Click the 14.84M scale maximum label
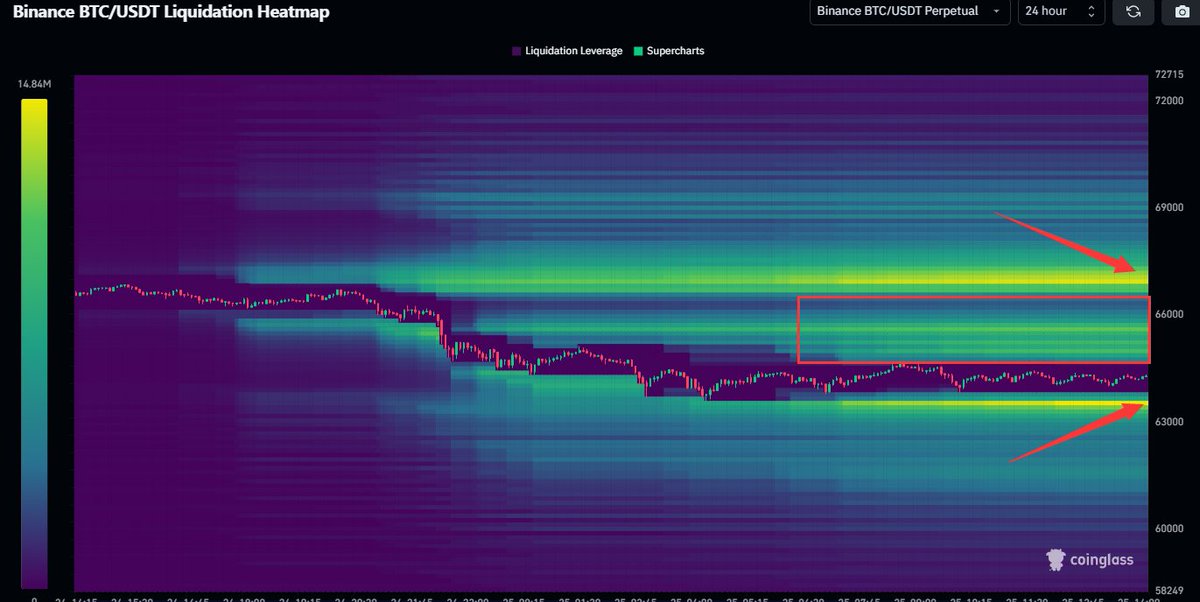Image resolution: width=1200 pixels, height=602 pixels. pos(34,86)
